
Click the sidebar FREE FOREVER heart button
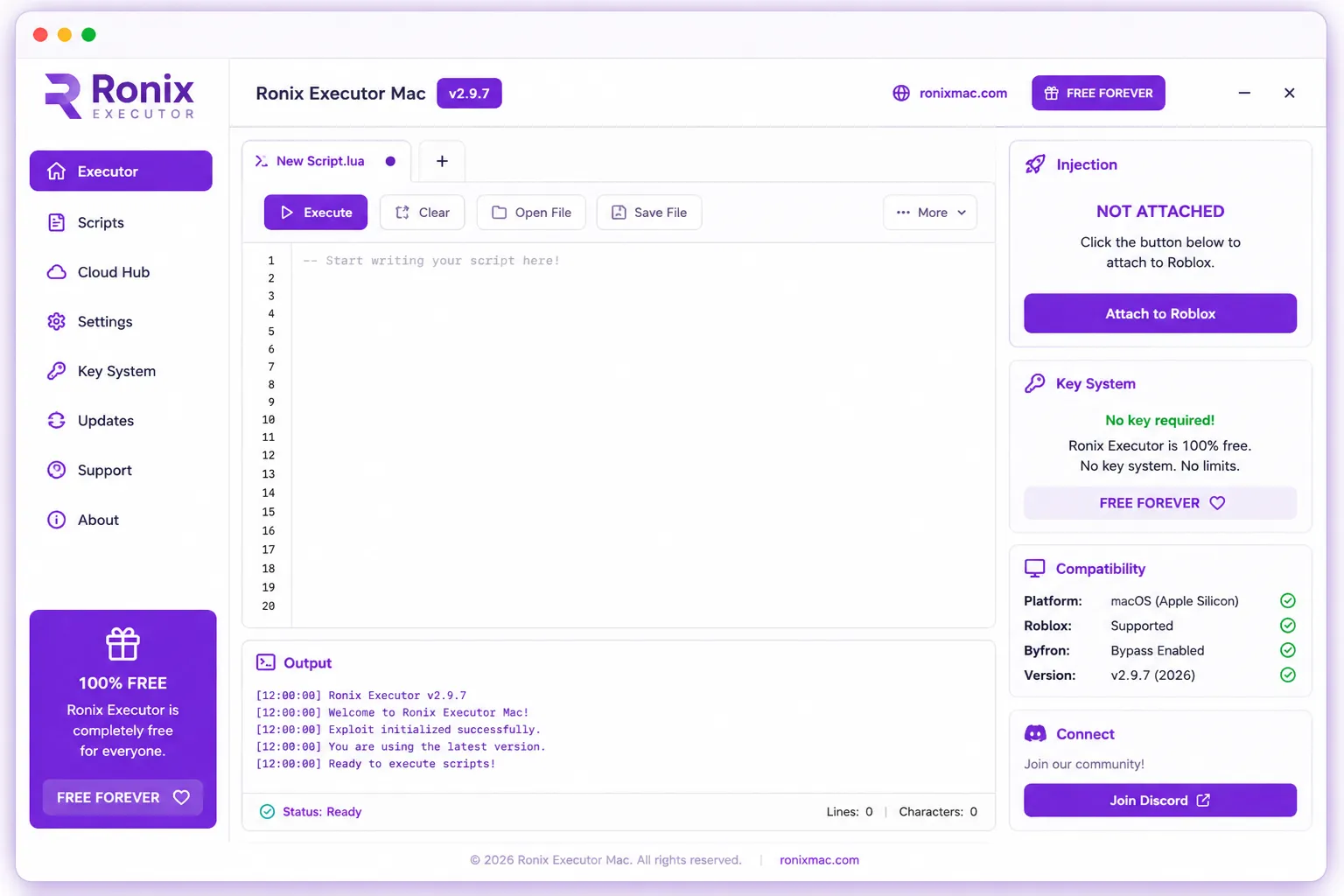coord(122,797)
